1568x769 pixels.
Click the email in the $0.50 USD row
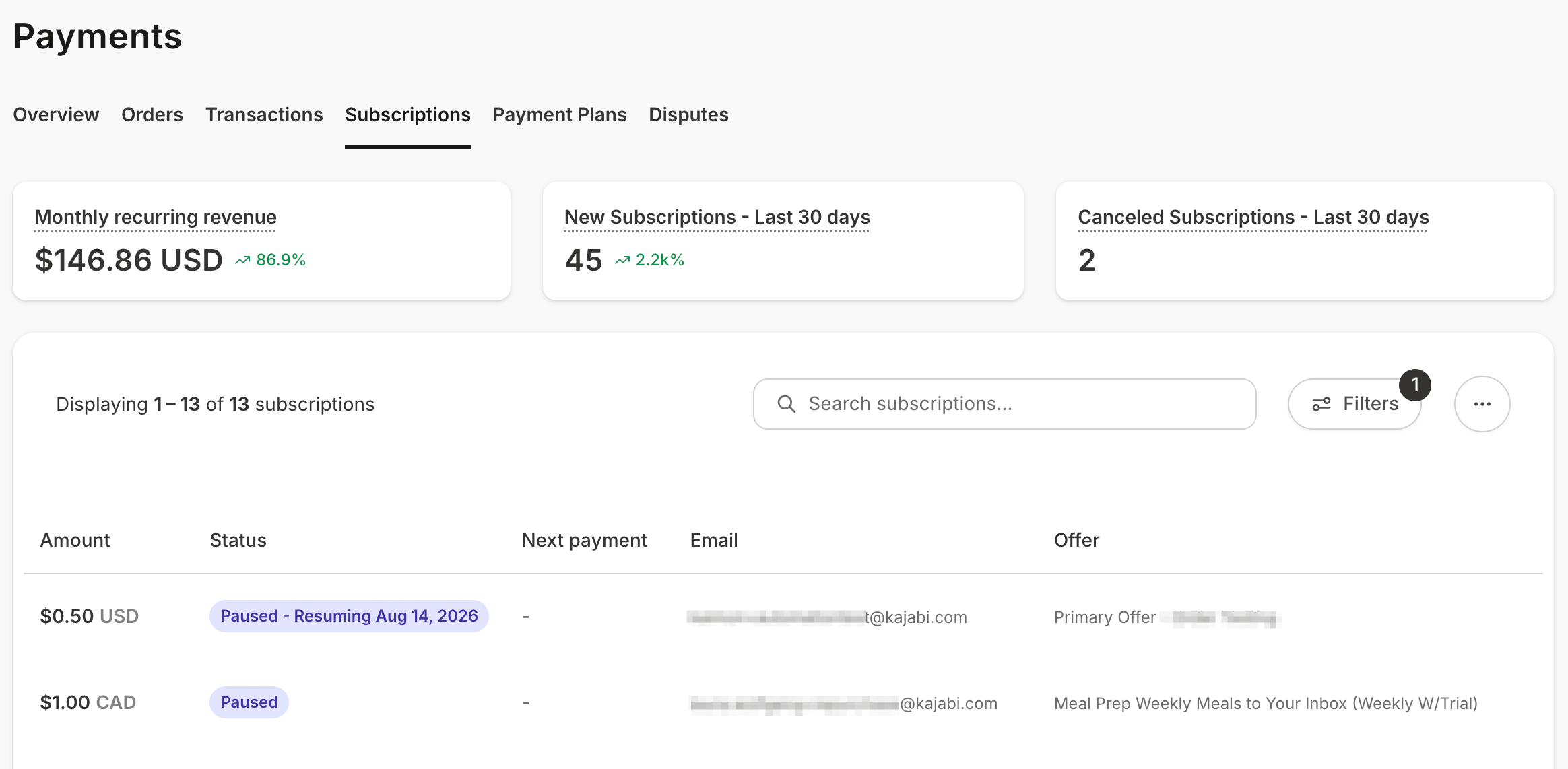click(x=827, y=617)
